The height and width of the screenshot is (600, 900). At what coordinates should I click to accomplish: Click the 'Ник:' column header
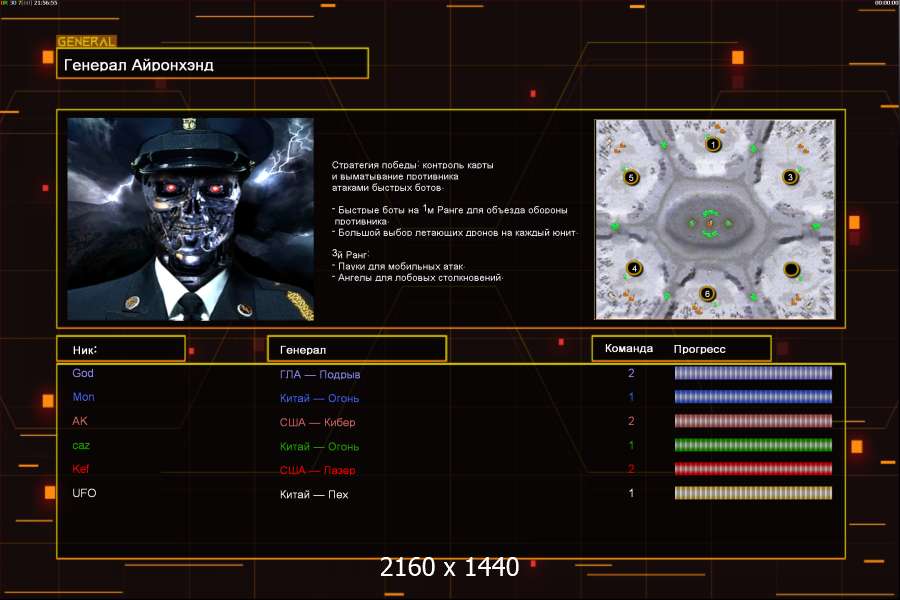121,349
